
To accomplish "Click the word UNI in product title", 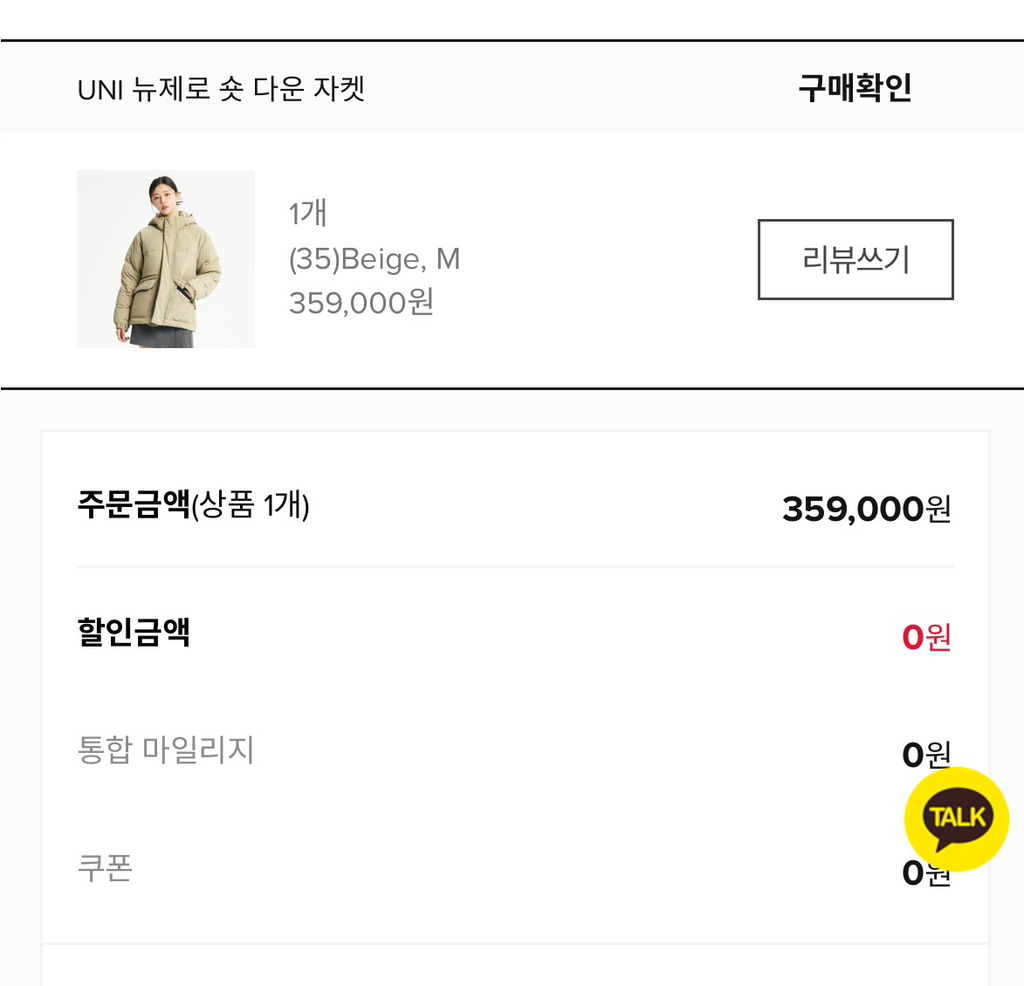I will point(101,89).
